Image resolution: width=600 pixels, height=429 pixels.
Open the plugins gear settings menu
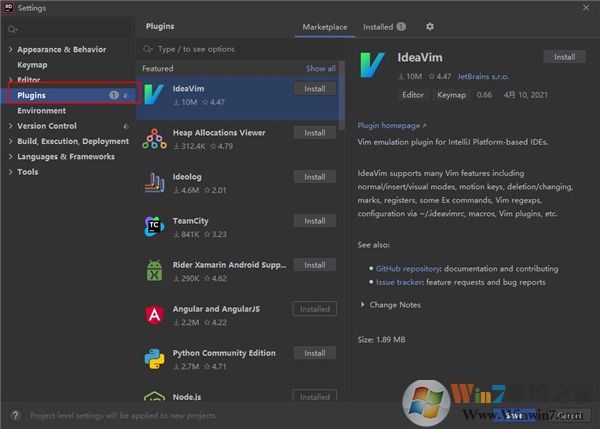pos(430,27)
